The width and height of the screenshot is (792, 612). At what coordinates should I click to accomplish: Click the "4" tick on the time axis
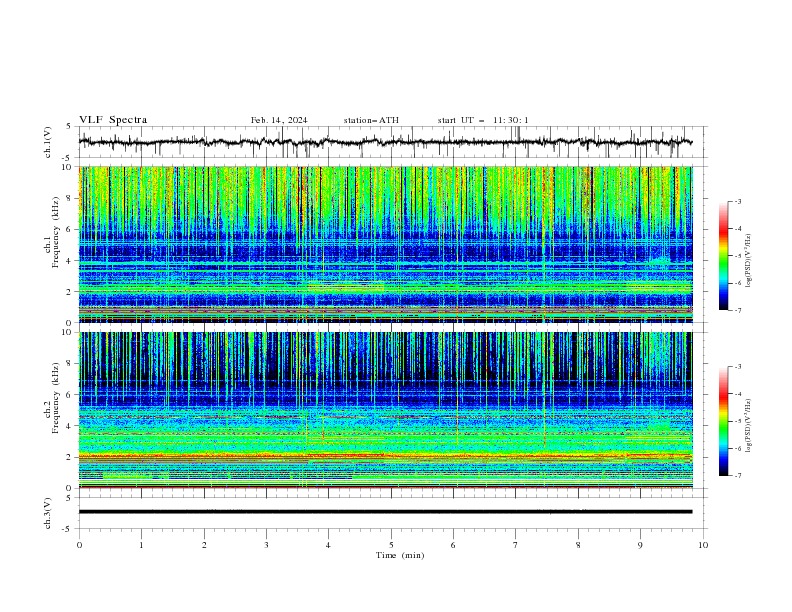point(328,545)
